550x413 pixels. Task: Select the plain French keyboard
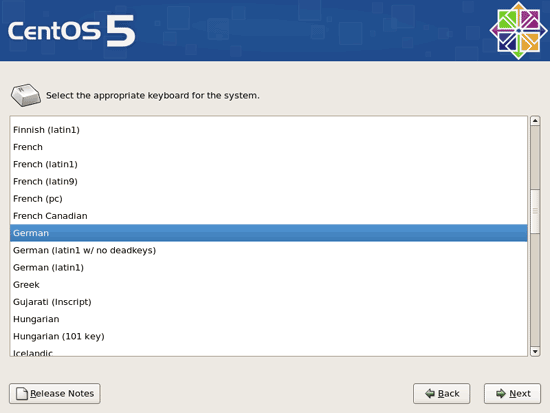point(269,147)
